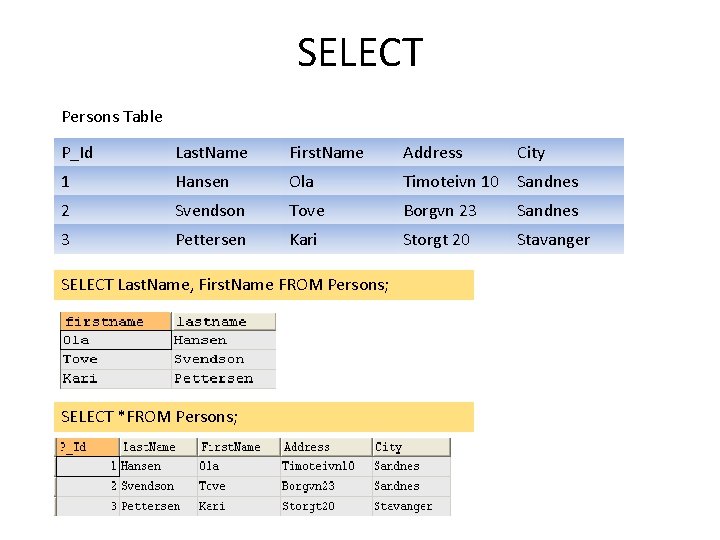Screen dimensions: 720x540
Task: Select the lastname column header in result grid
Action: 224,321
